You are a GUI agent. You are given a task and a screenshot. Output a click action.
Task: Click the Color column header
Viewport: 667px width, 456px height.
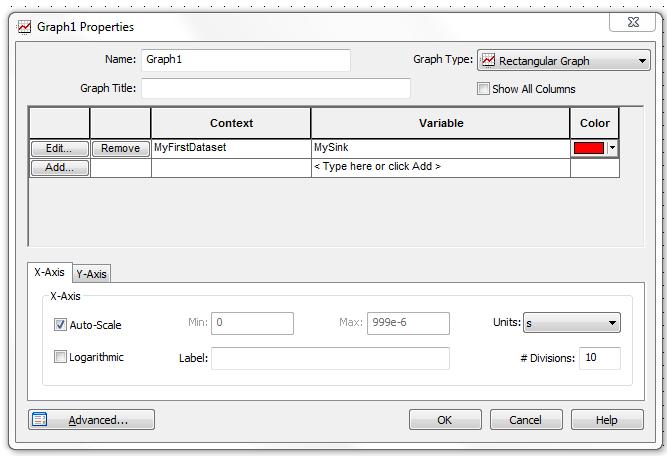(x=595, y=123)
